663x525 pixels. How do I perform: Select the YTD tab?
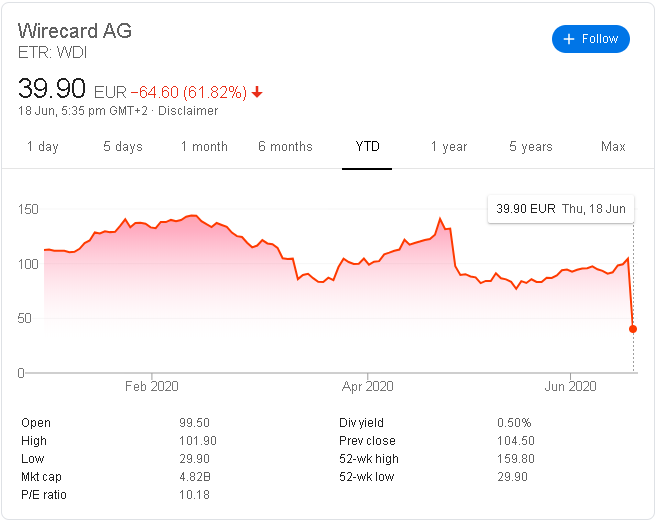(367, 147)
